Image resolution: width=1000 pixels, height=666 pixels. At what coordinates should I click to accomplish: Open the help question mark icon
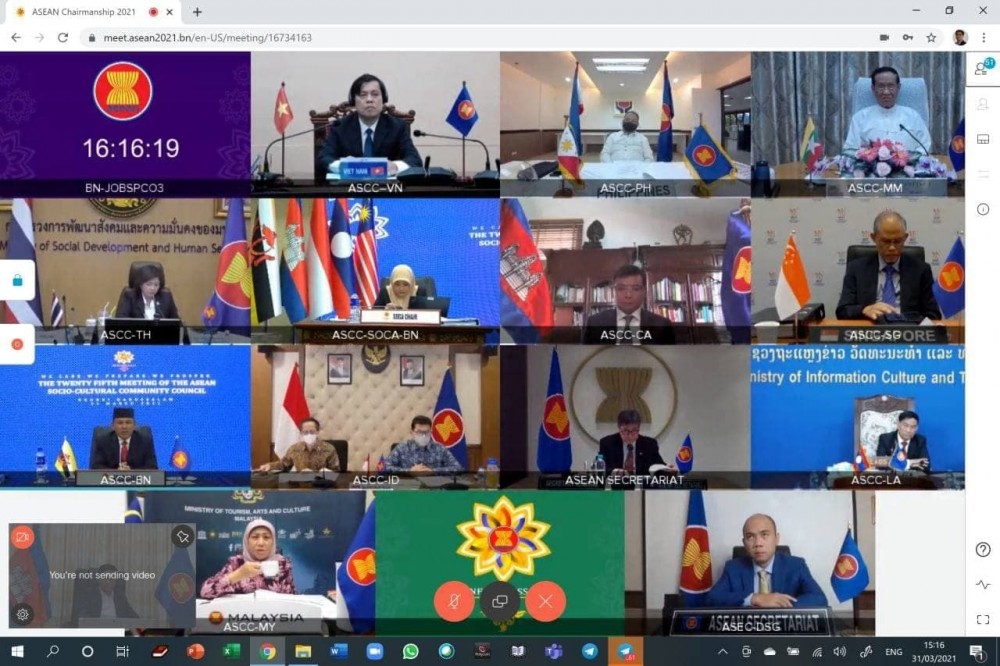pos(983,549)
